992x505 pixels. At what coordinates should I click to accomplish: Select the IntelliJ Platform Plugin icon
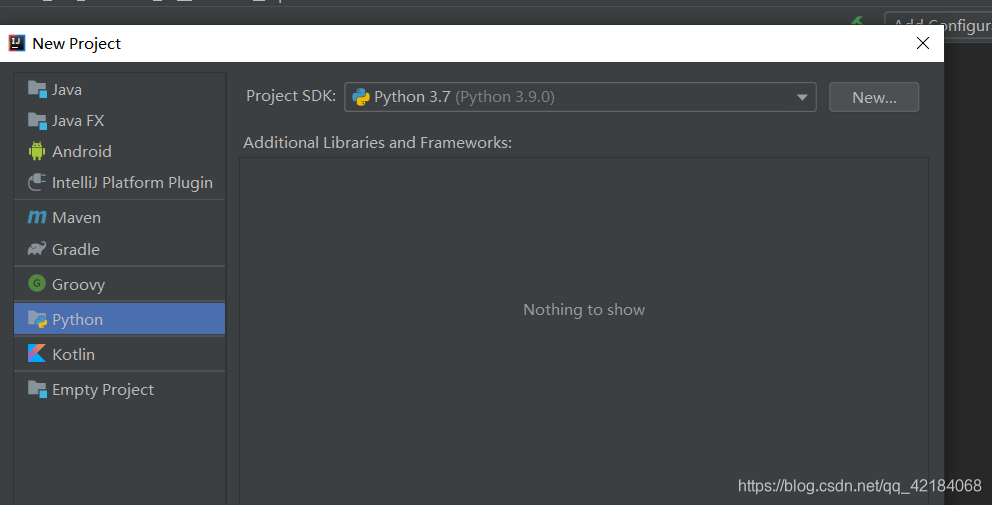click(37, 182)
